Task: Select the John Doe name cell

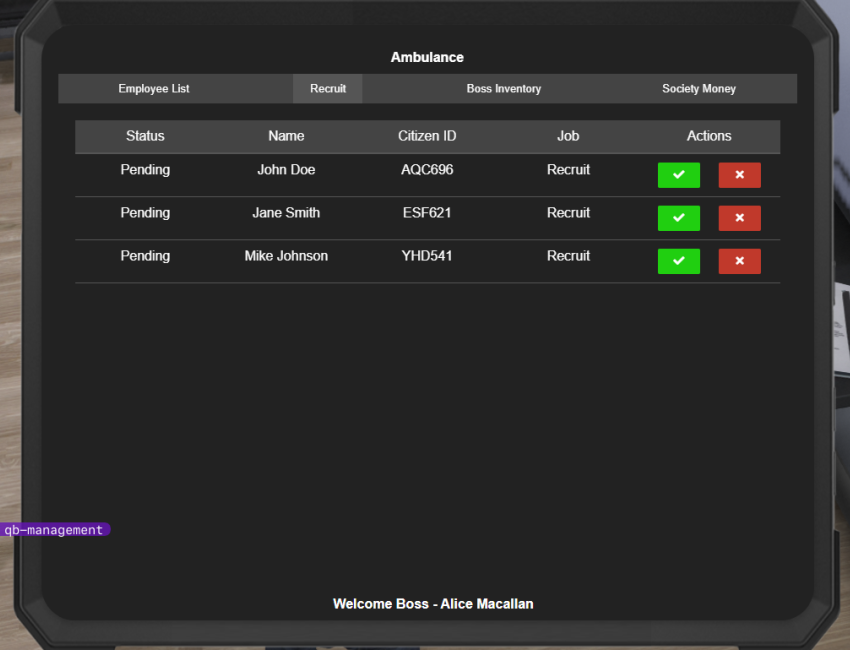Action: pos(286,170)
